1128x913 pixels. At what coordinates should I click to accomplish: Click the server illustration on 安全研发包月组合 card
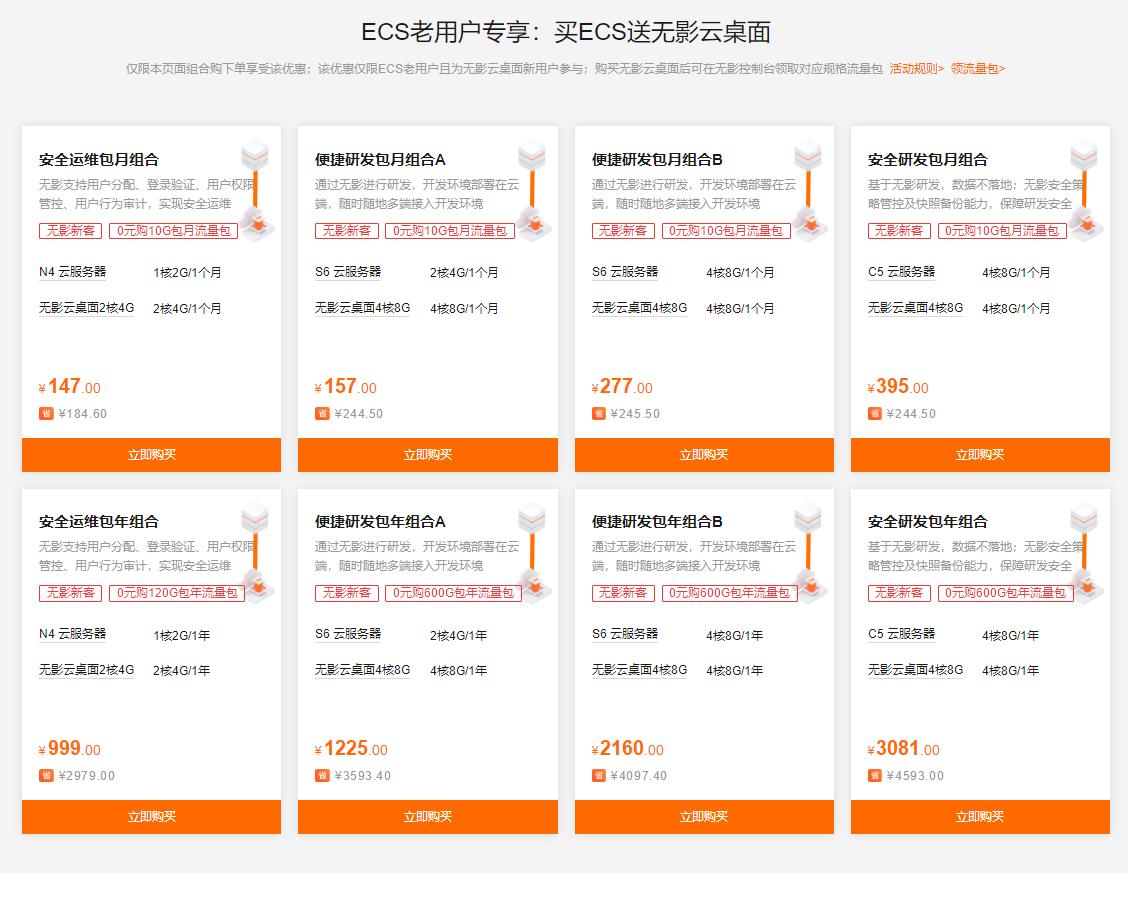[1085, 190]
